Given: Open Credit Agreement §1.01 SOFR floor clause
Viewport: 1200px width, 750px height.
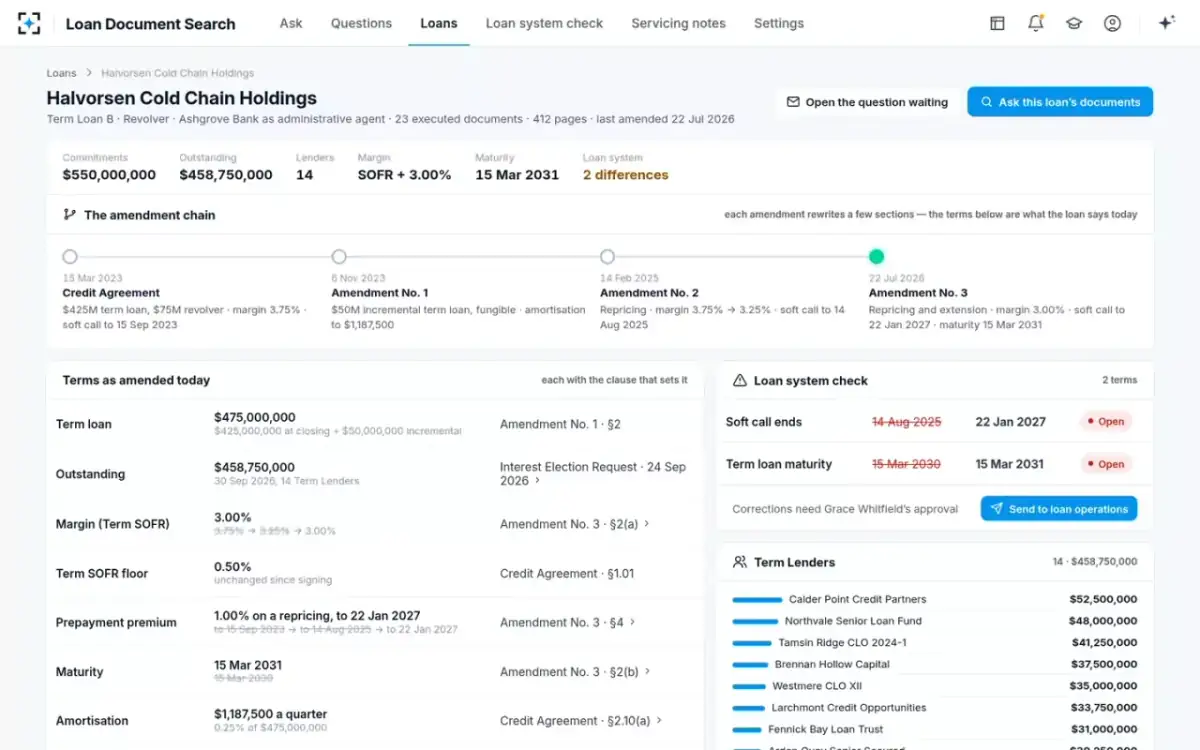Looking at the screenshot, I should coord(567,574).
